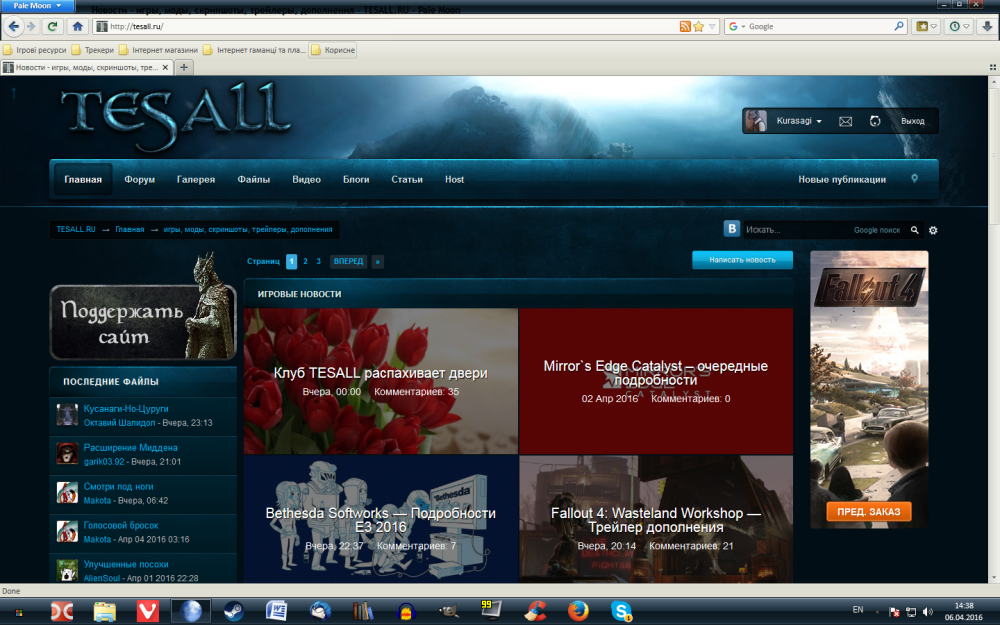The image size is (1000, 625).
Task: Open the Трекери bookmark folder
Action: point(92,50)
